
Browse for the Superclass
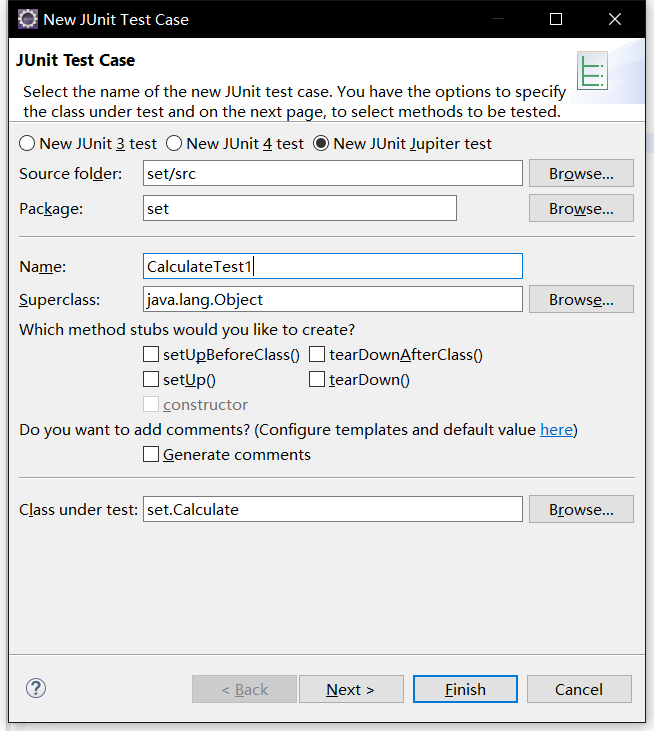point(581,299)
